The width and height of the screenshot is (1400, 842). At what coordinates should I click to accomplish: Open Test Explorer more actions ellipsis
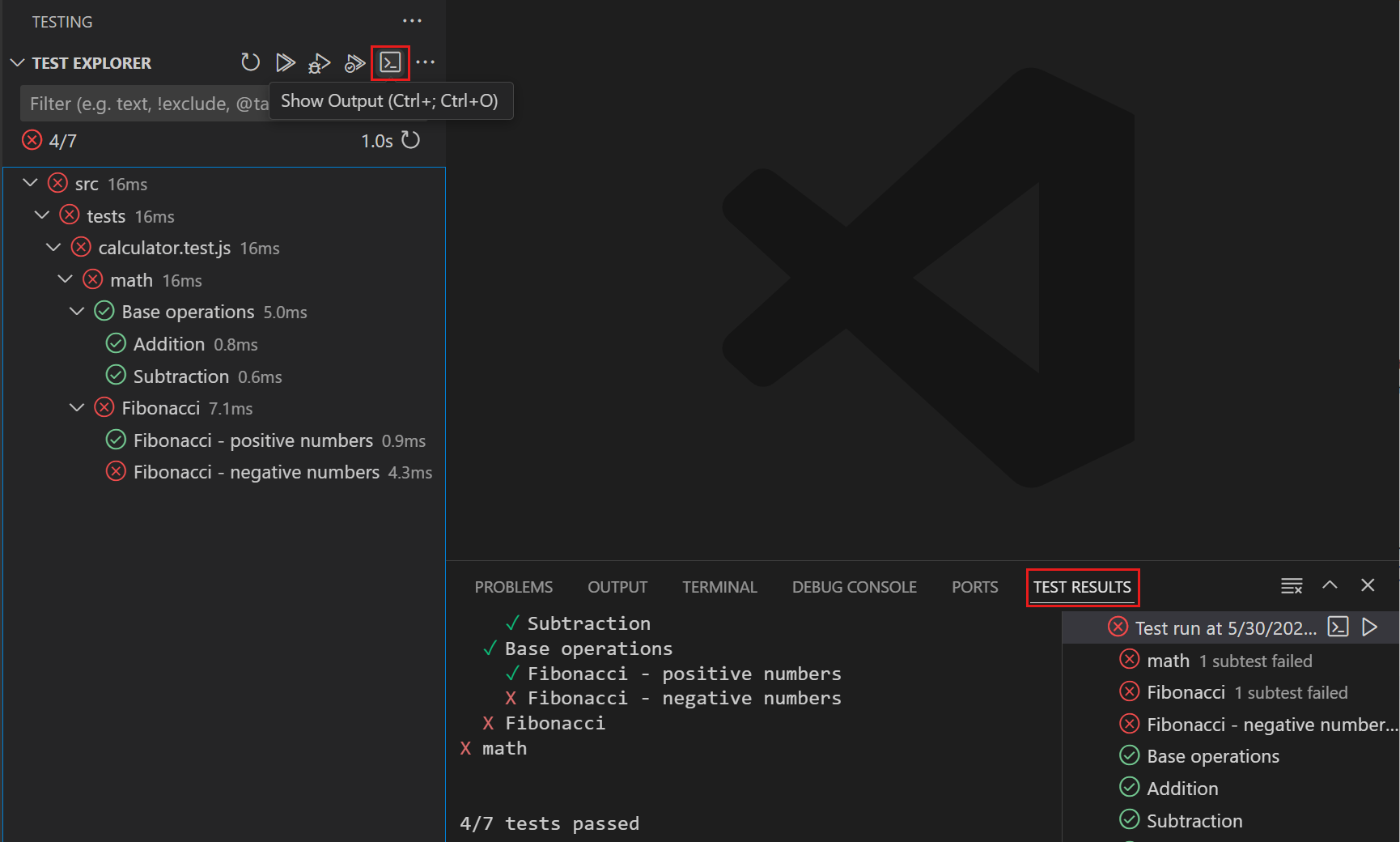coord(426,62)
